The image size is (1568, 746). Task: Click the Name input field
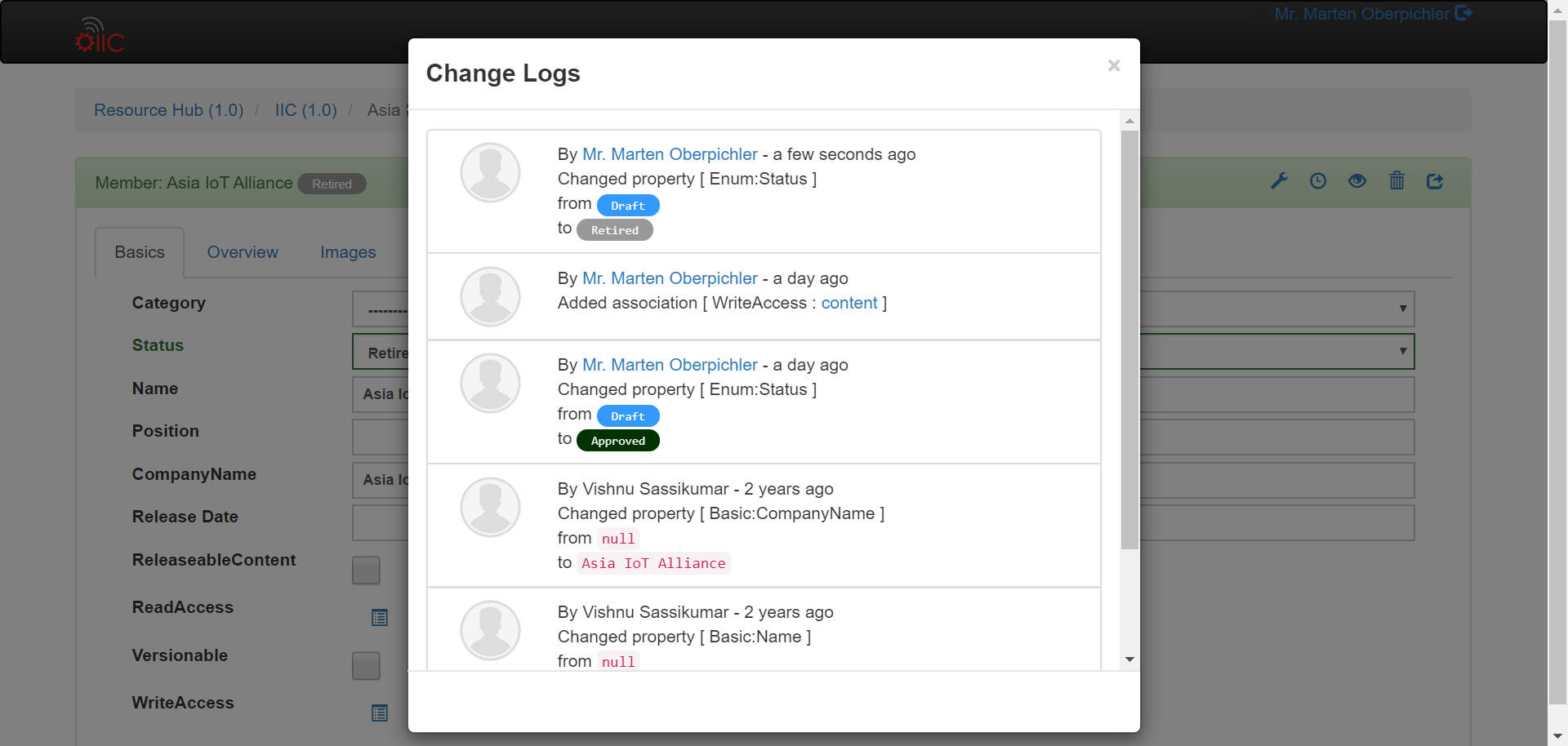883,394
